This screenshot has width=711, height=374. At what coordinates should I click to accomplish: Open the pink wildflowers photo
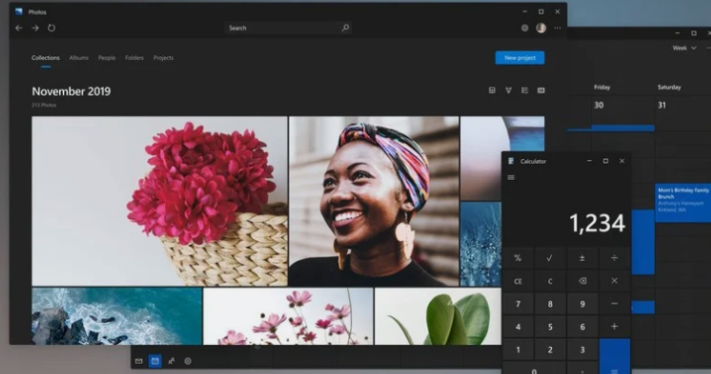pos(288,316)
